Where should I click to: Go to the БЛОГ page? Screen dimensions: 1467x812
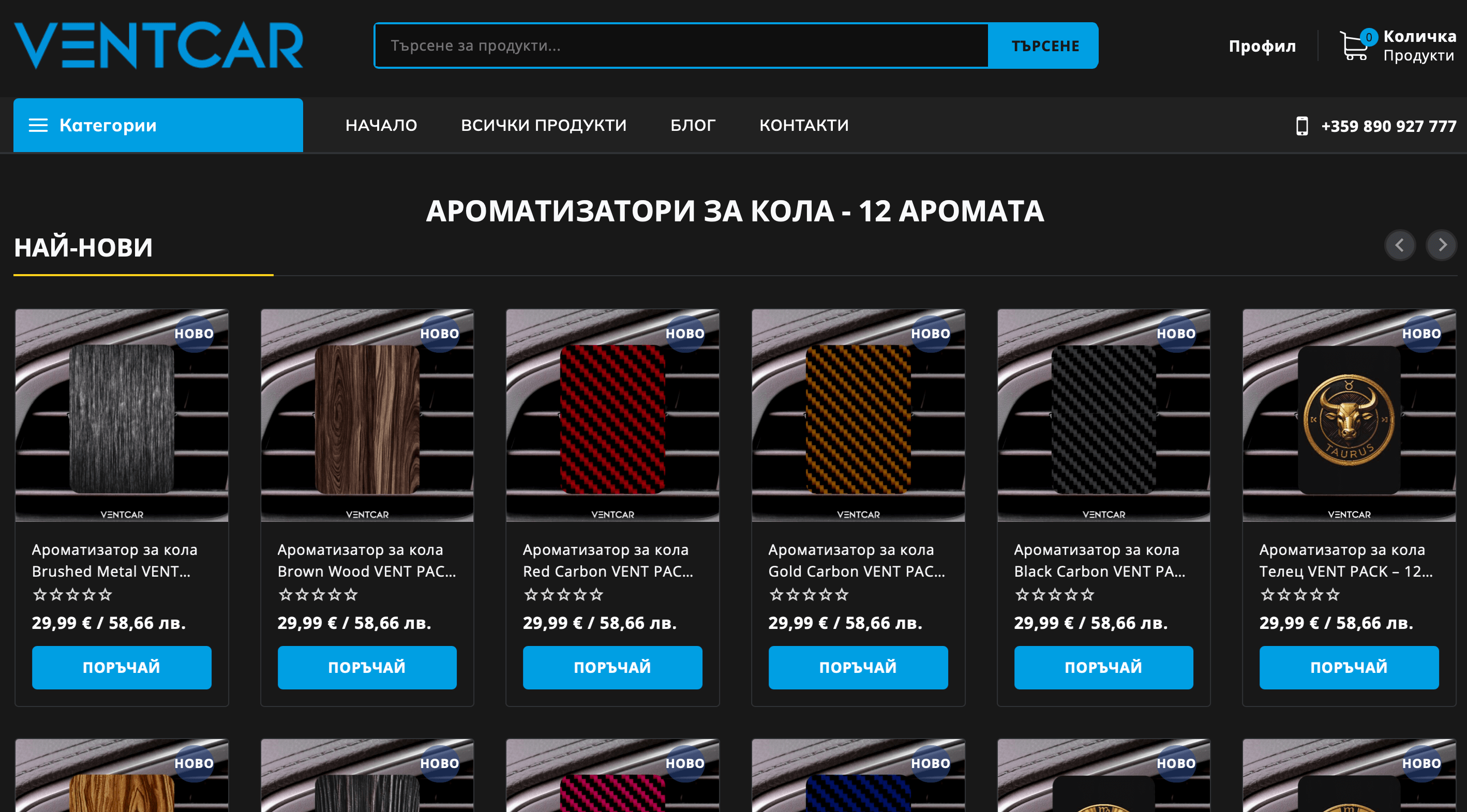pos(693,125)
